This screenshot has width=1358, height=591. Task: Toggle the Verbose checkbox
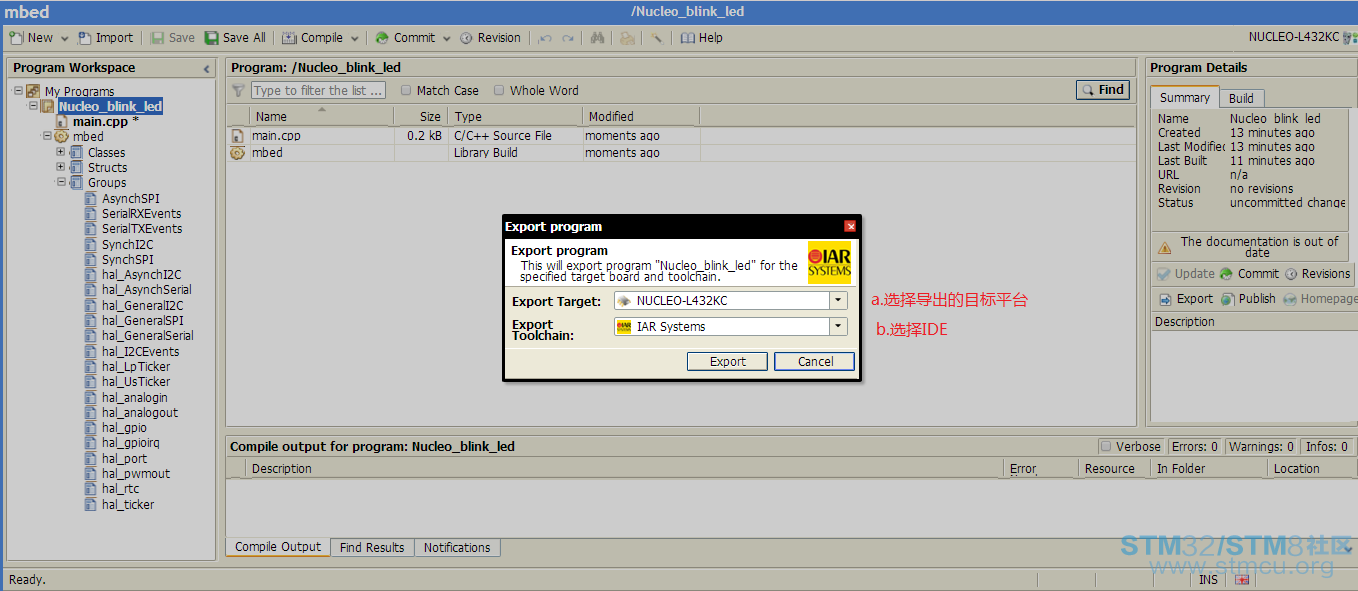(1106, 447)
